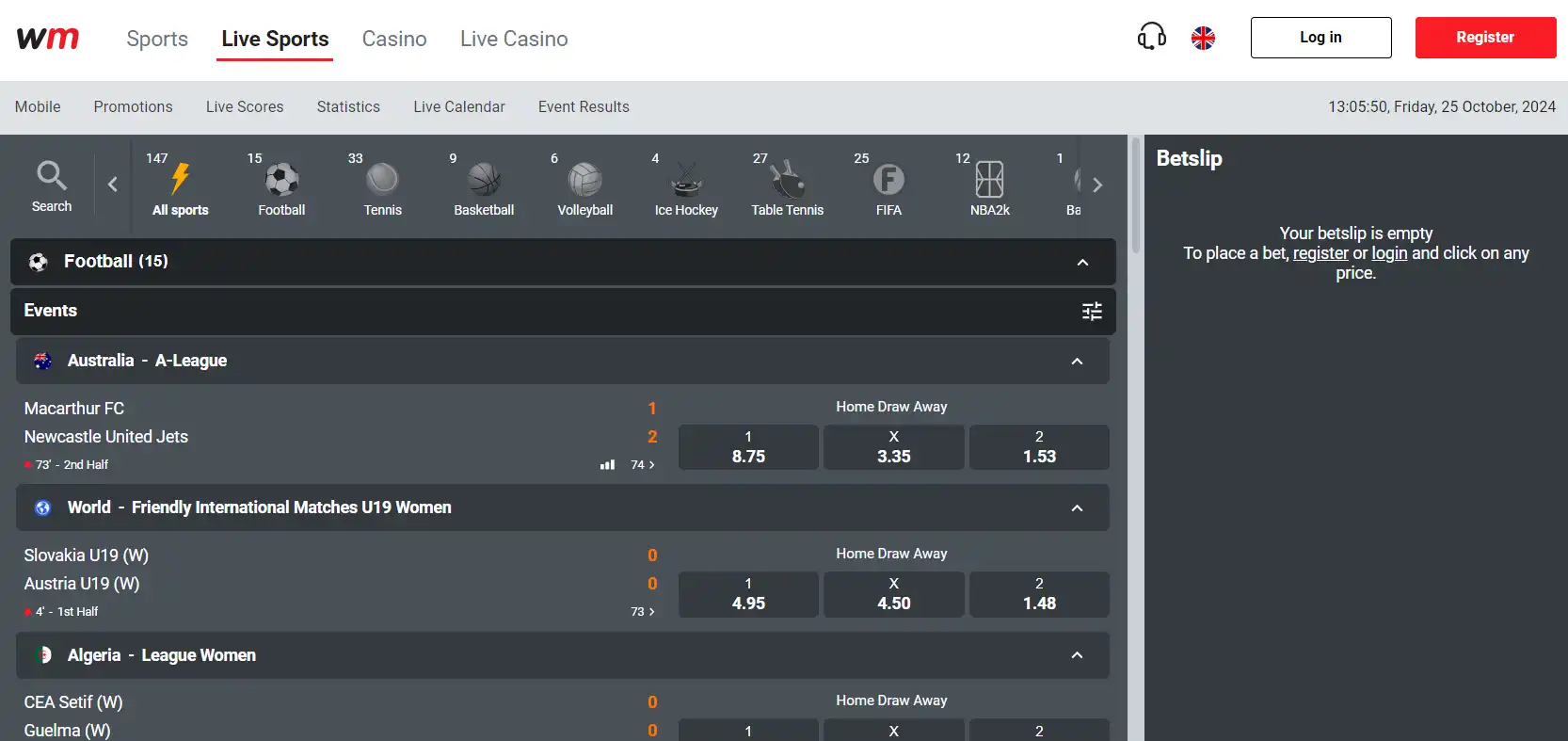The width and height of the screenshot is (1568, 741).
Task: Collapse World Friendly U19 Women section
Action: click(x=1077, y=508)
